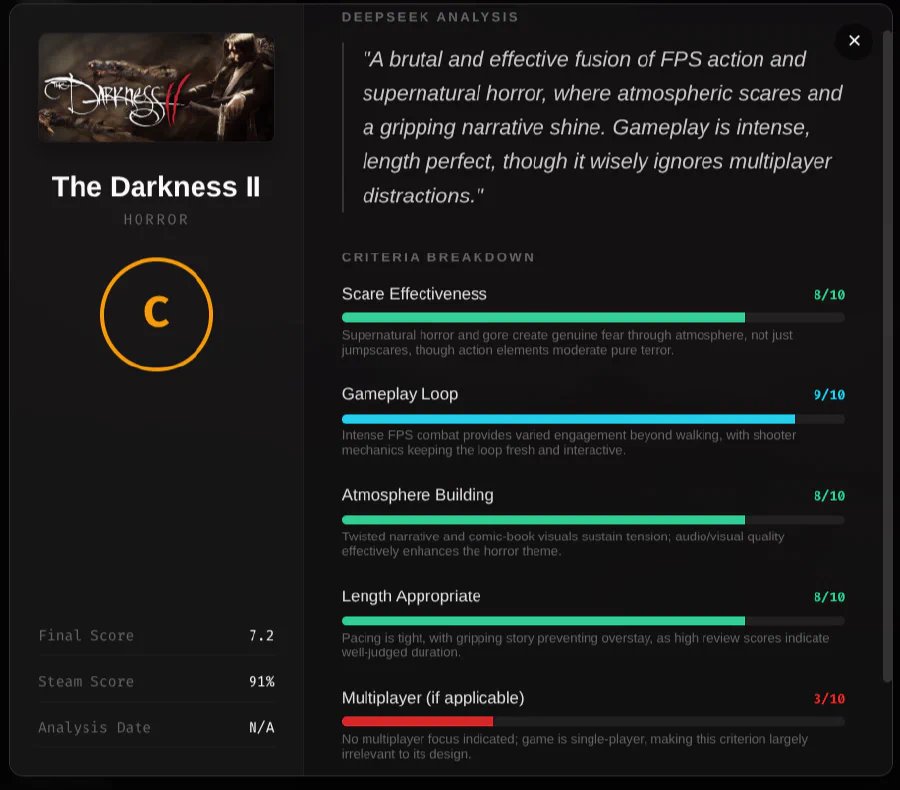The image size is (900, 790).
Task: Select the Steam Score 91% row
Action: [x=156, y=681]
